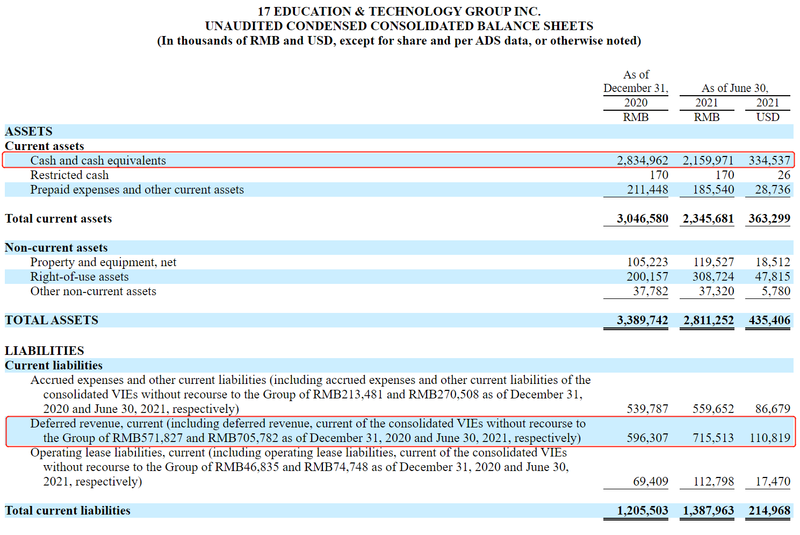Select accrued expenses value 559,652
Screen dimensions: 800x535
[713, 409]
